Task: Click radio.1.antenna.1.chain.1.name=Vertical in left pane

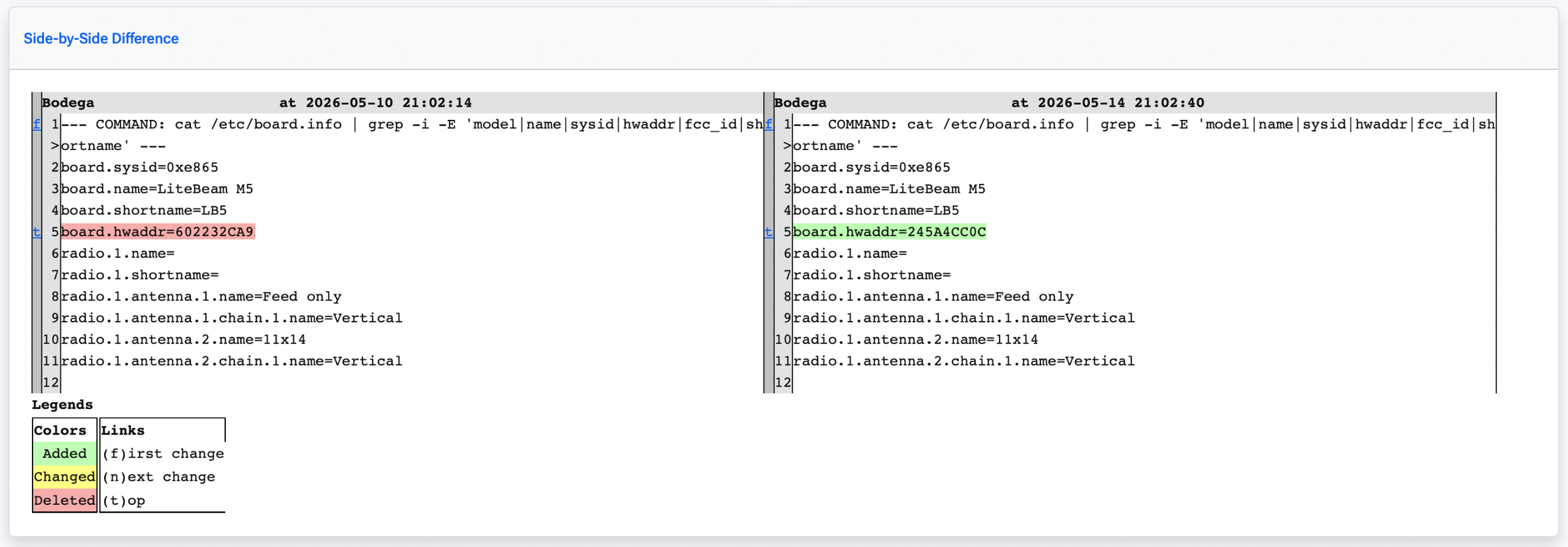Action: coord(232,318)
